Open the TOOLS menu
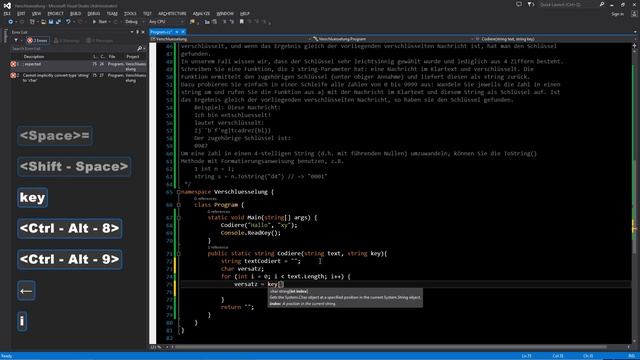 pyautogui.click(x=130, y=13)
